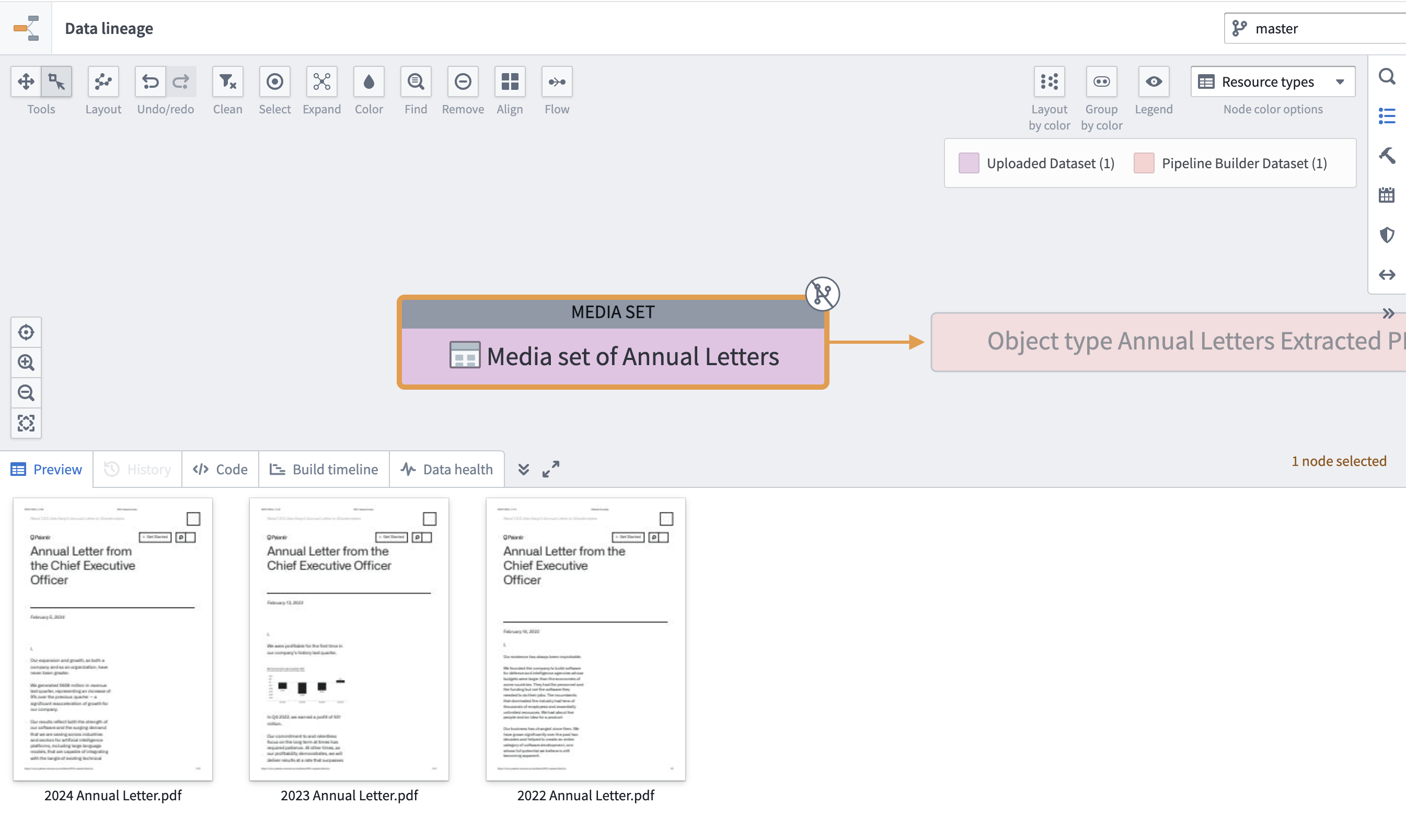The width and height of the screenshot is (1406, 840).
Task: Open the Find tool
Action: (x=416, y=81)
